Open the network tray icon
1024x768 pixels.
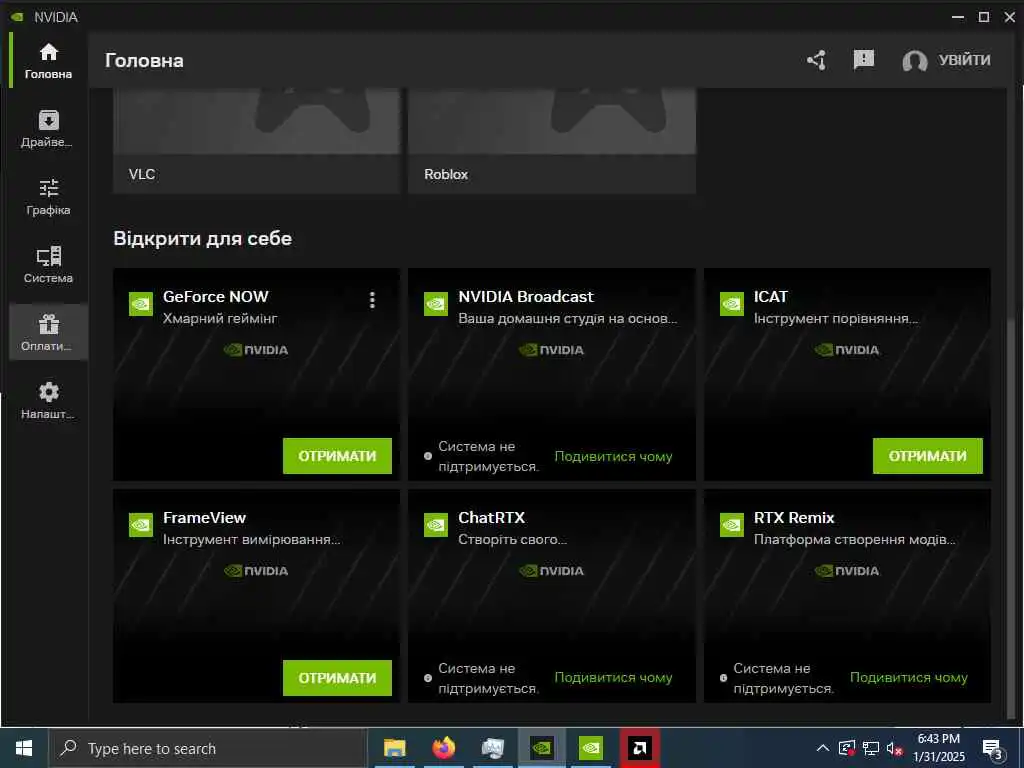pos(871,748)
